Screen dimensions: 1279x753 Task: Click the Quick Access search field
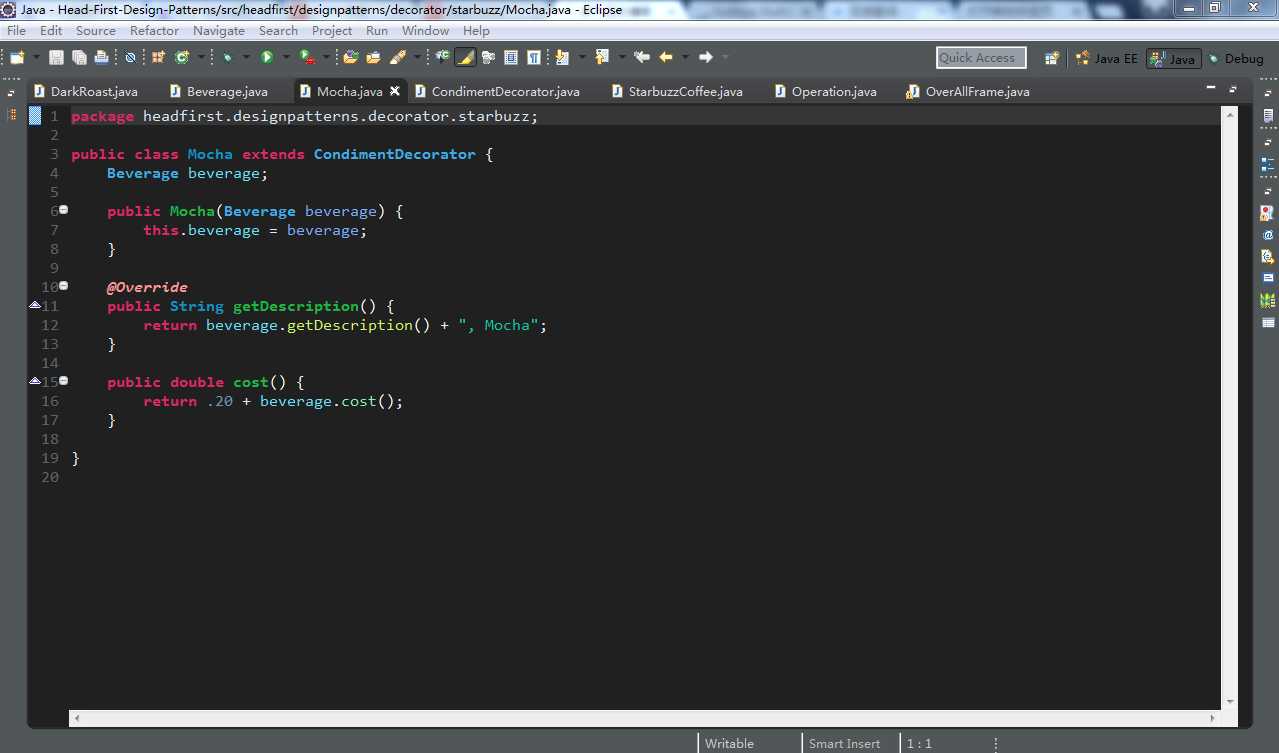pos(981,58)
